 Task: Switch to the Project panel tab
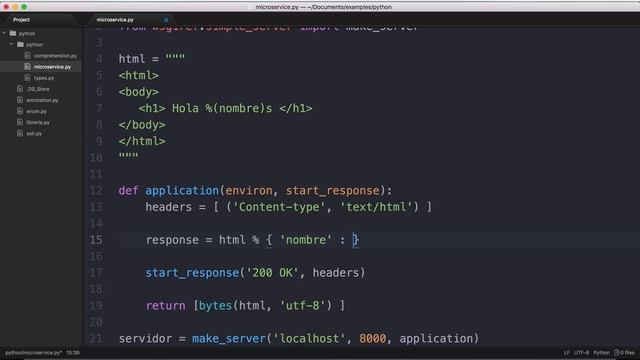[x=21, y=20]
